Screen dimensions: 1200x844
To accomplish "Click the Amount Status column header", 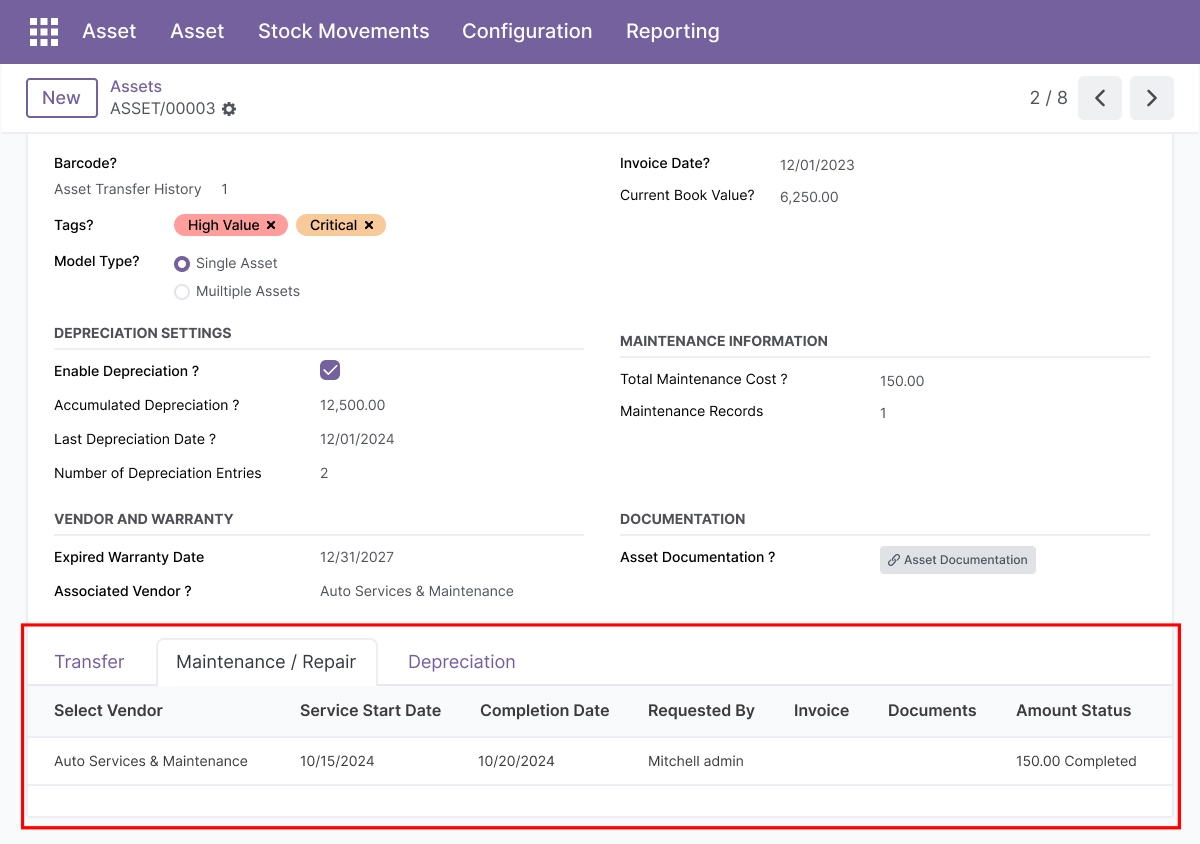I will pyautogui.click(x=1074, y=711).
